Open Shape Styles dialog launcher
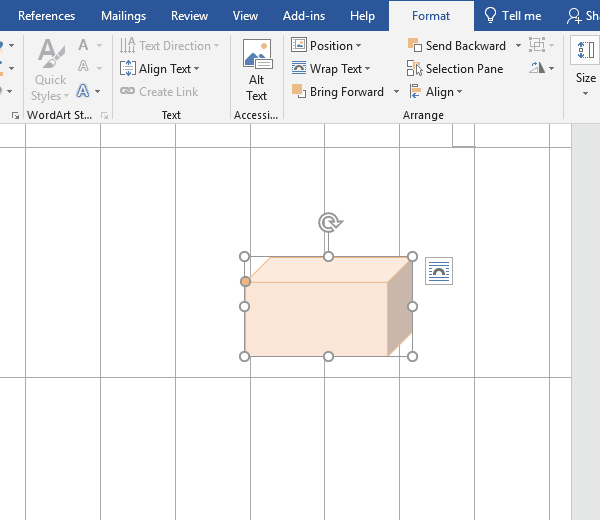Image resolution: width=600 pixels, height=520 pixels. [x=15, y=115]
